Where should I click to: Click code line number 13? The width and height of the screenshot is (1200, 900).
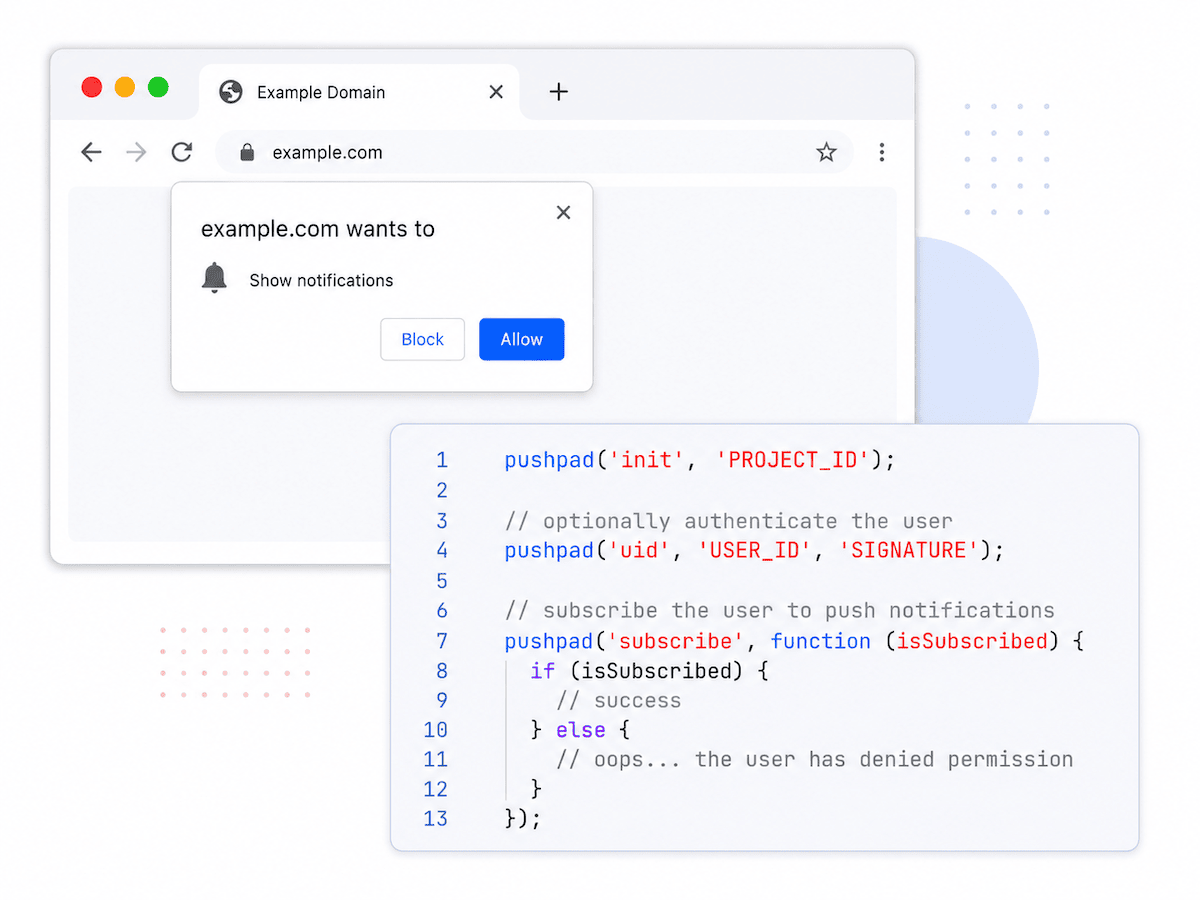coord(436,818)
